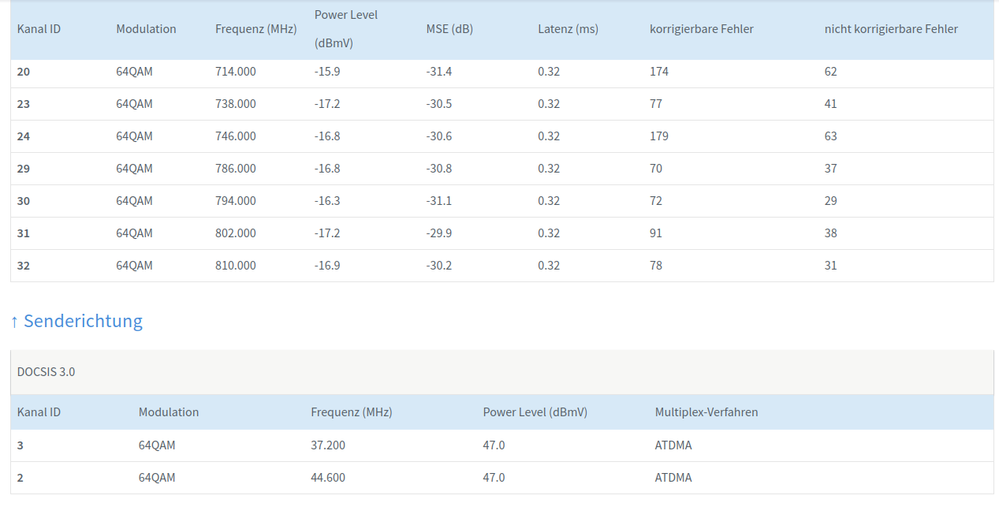
Task: Click the DOCSIS 3.0 table title
Action: pyautogui.click(x=46, y=372)
